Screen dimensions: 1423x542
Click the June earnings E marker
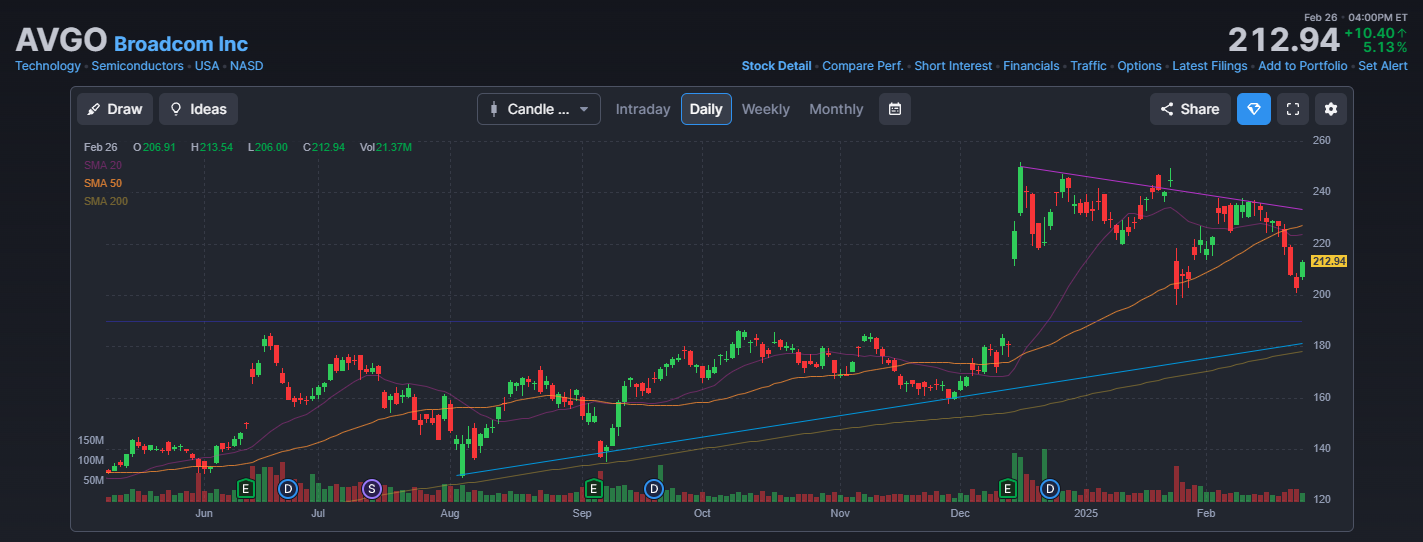pyautogui.click(x=244, y=488)
